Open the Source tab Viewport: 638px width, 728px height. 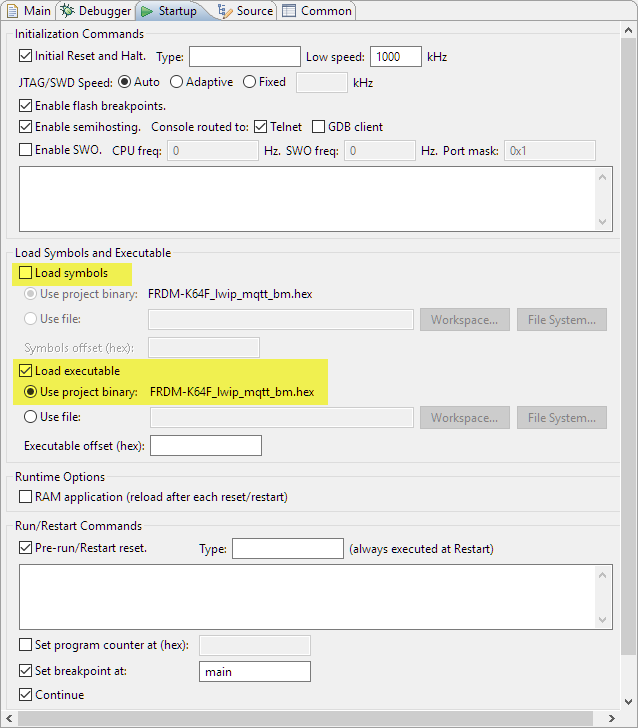point(246,11)
